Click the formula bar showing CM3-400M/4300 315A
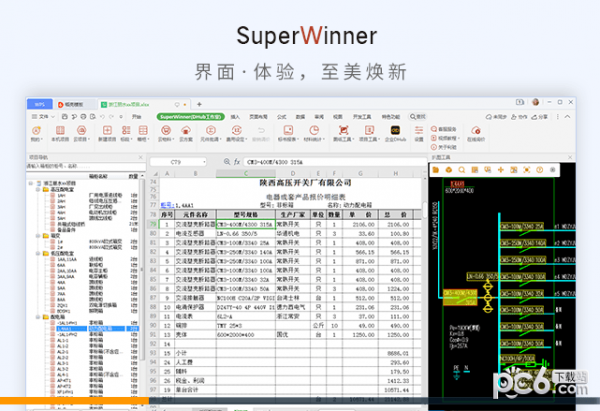The width and height of the screenshot is (600, 411). (335, 162)
